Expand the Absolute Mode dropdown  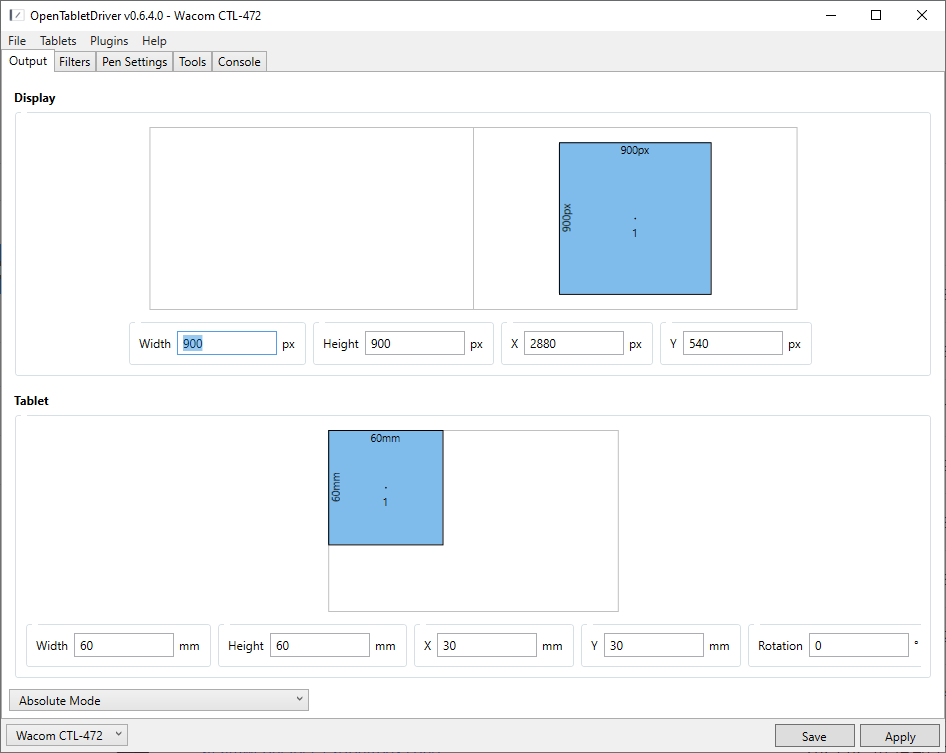(158, 700)
